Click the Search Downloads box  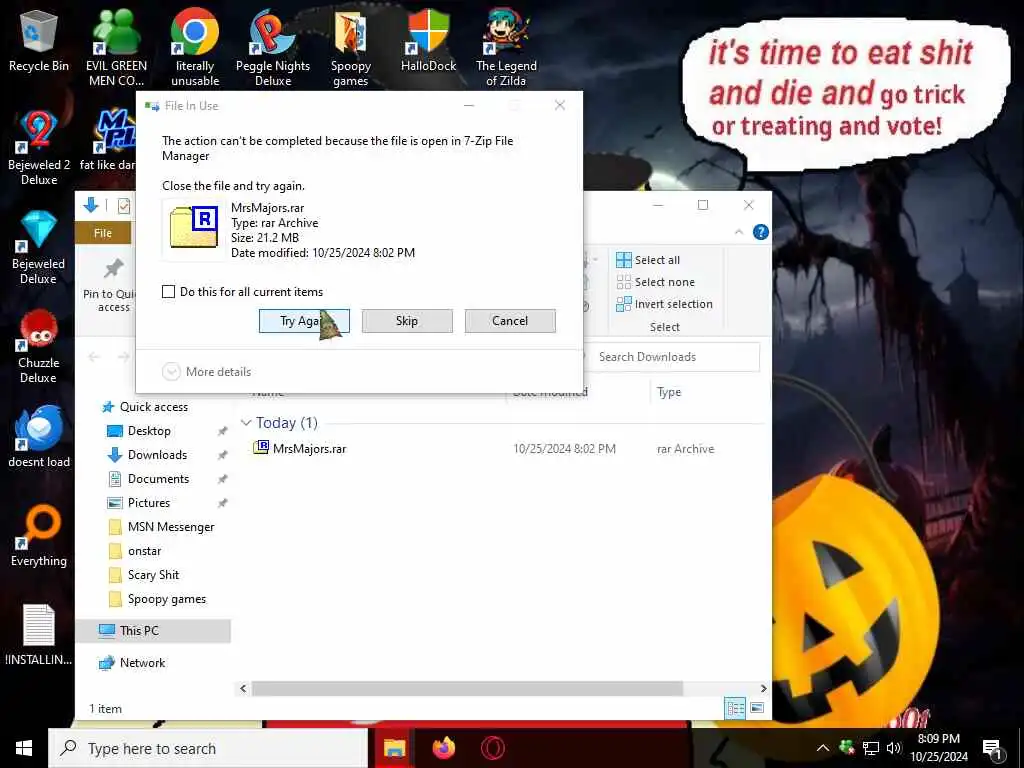(x=673, y=357)
